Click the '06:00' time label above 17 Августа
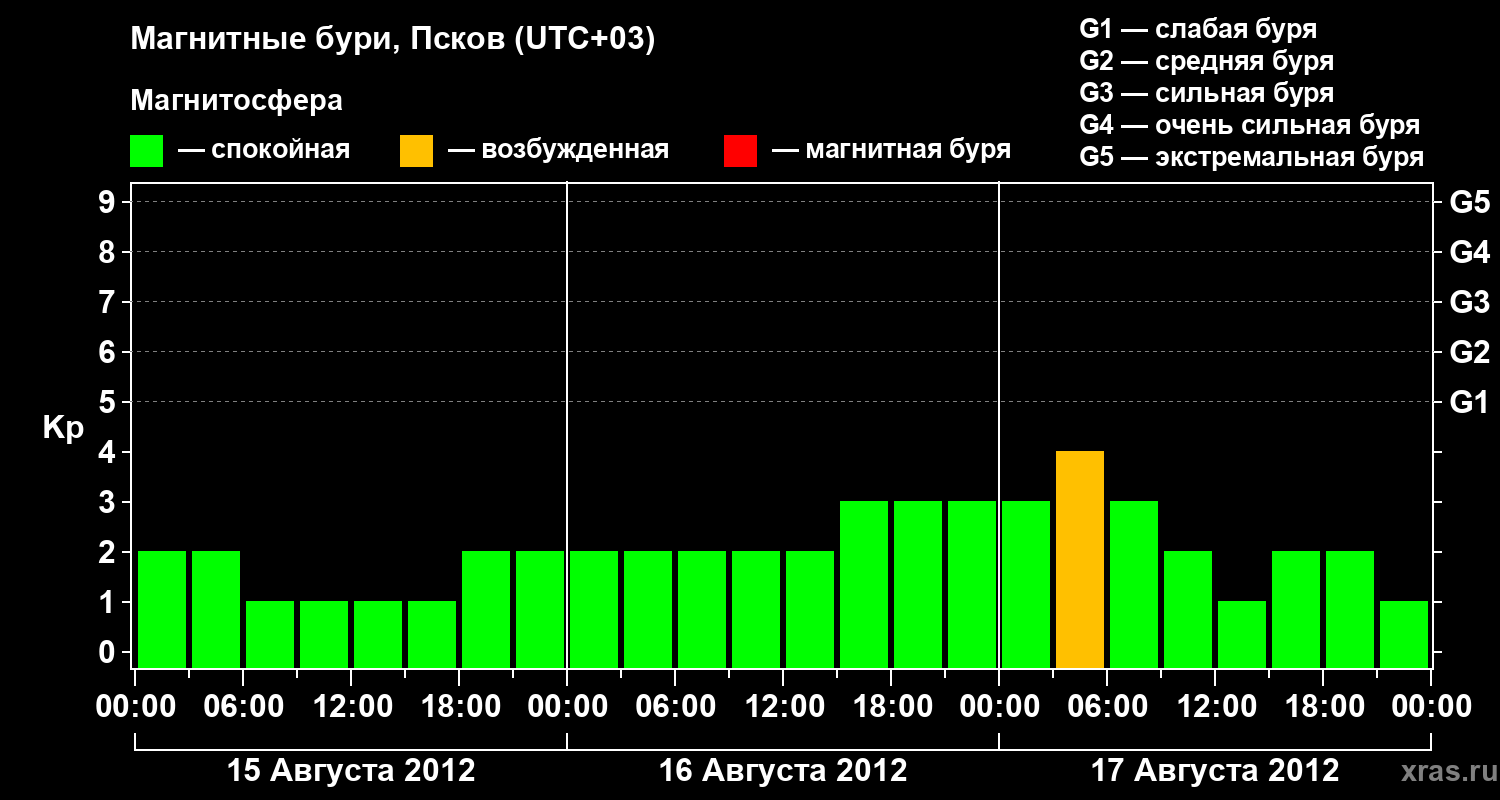 (x=1107, y=707)
